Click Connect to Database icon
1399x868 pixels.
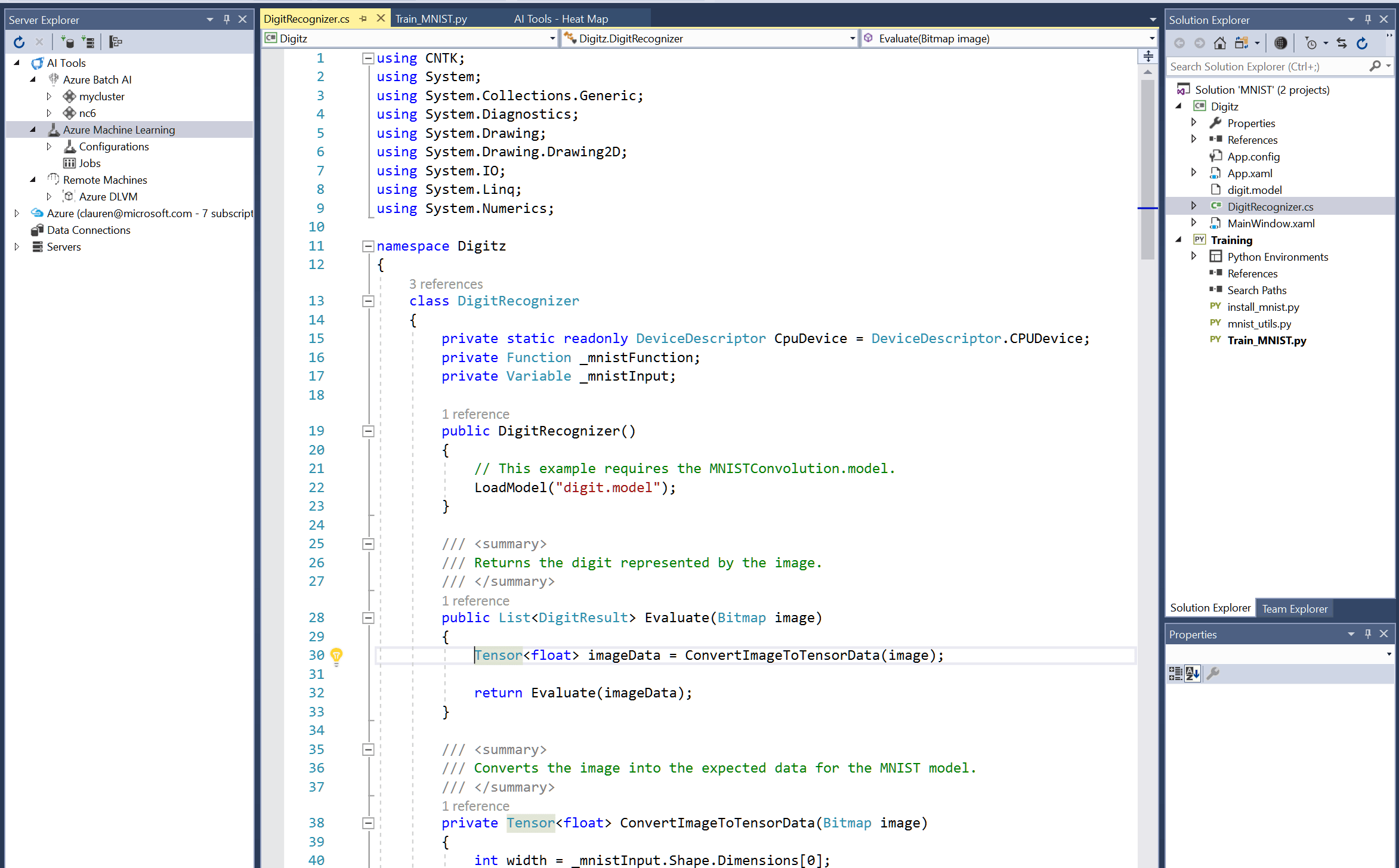pos(67,42)
